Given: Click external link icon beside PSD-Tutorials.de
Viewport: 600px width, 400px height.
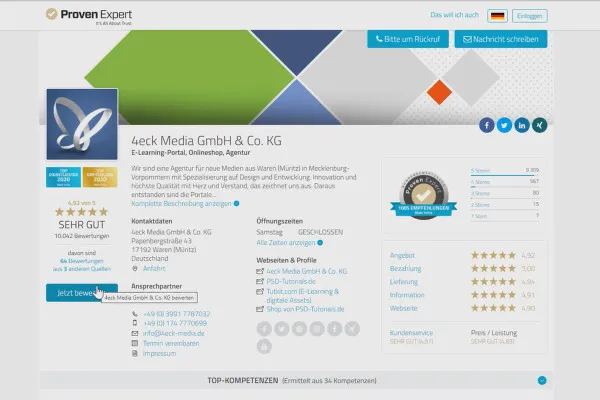Looking at the screenshot, I should pyautogui.click(x=260, y=281).
